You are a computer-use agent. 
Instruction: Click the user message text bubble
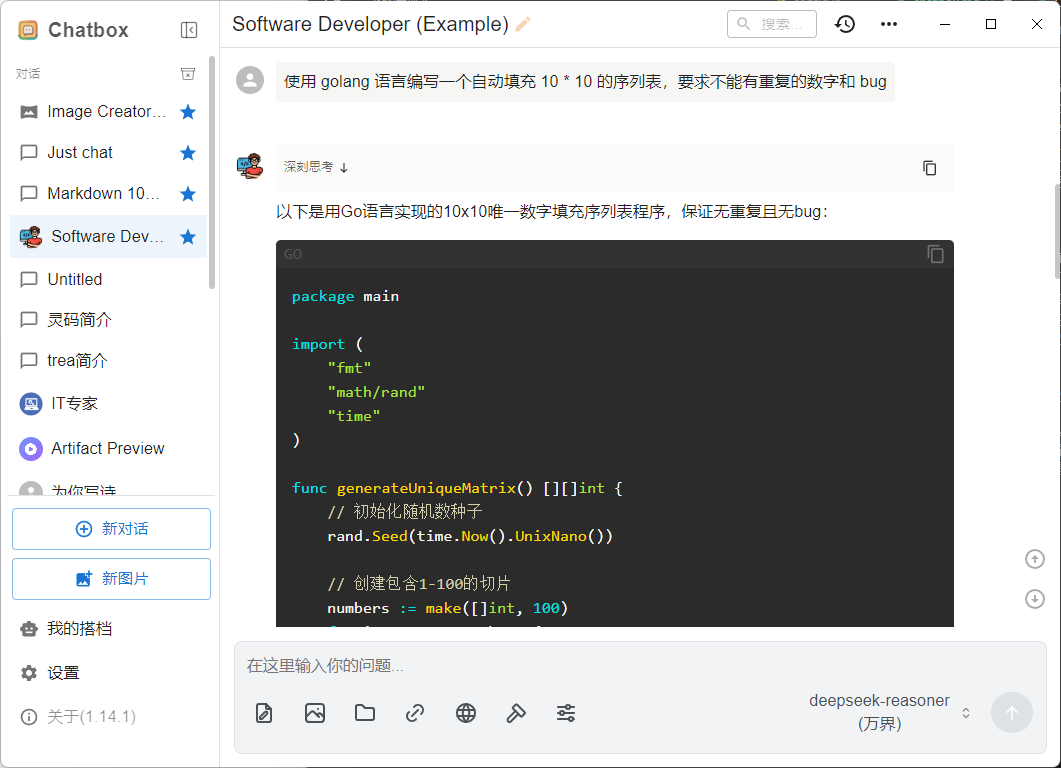(x=585, y=82)
